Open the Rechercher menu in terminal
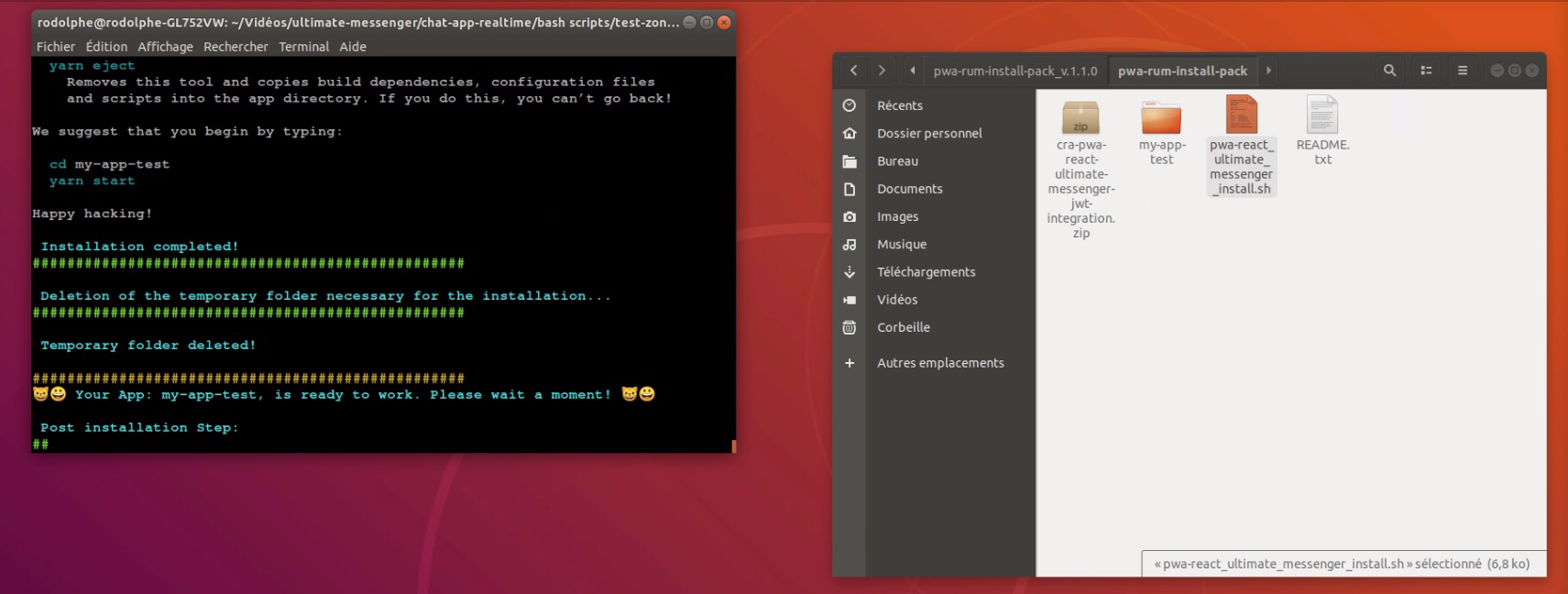The width and height of the screenshot is (1568, 594). click(x=236, y=47)
